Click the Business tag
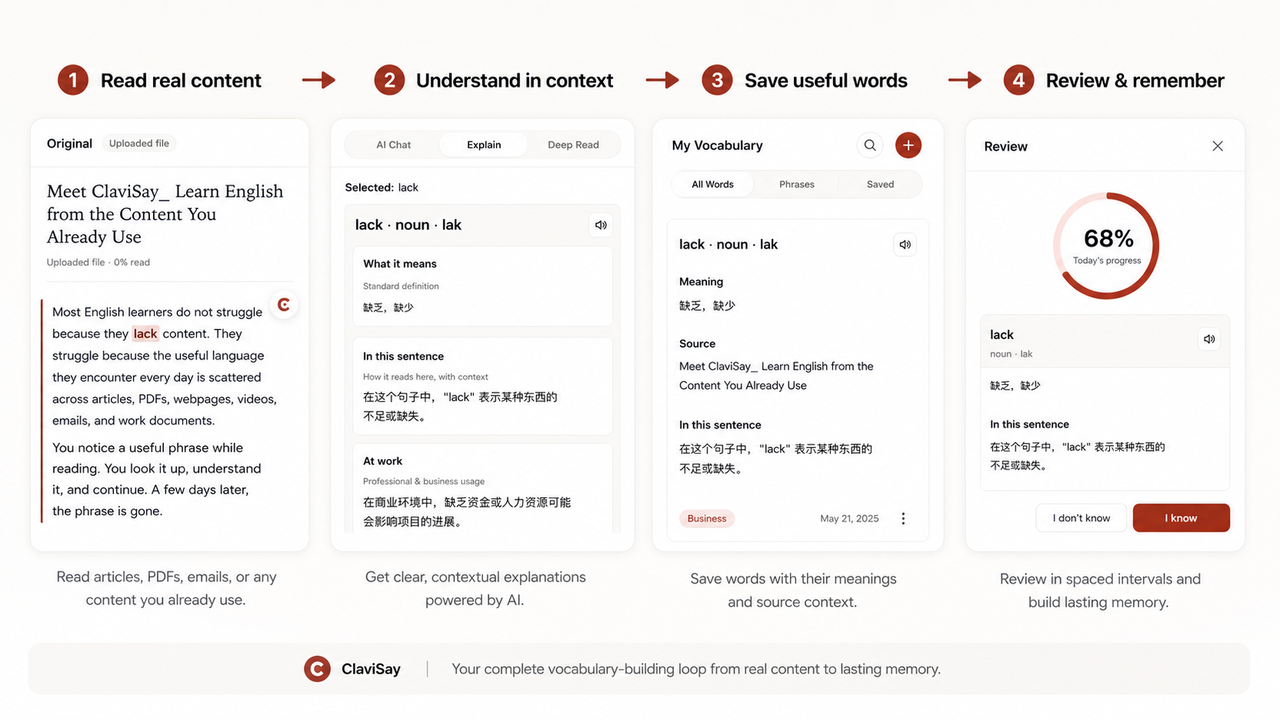Screen dimensions: 1280x720 click(x=707, y=518)
